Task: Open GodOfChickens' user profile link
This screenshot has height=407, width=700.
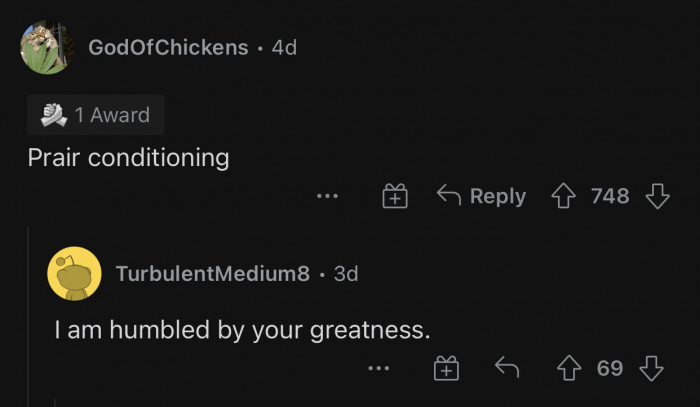Action: click(x=168, y=47)
